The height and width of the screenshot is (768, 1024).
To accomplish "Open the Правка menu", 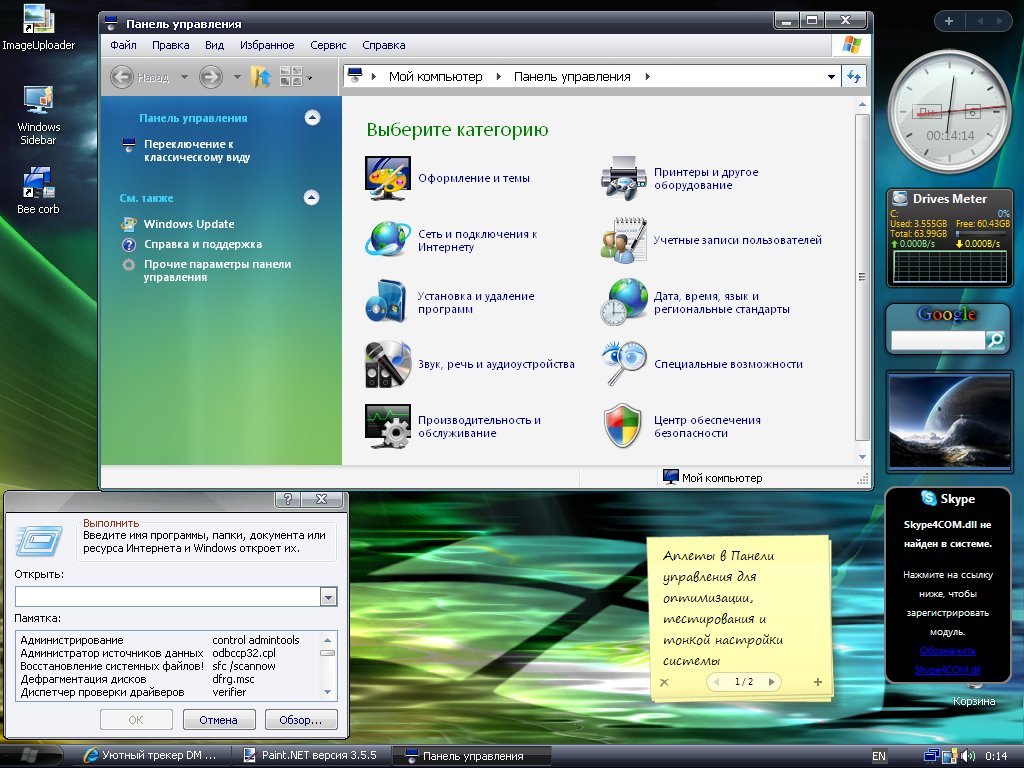I will click(170, 45).
